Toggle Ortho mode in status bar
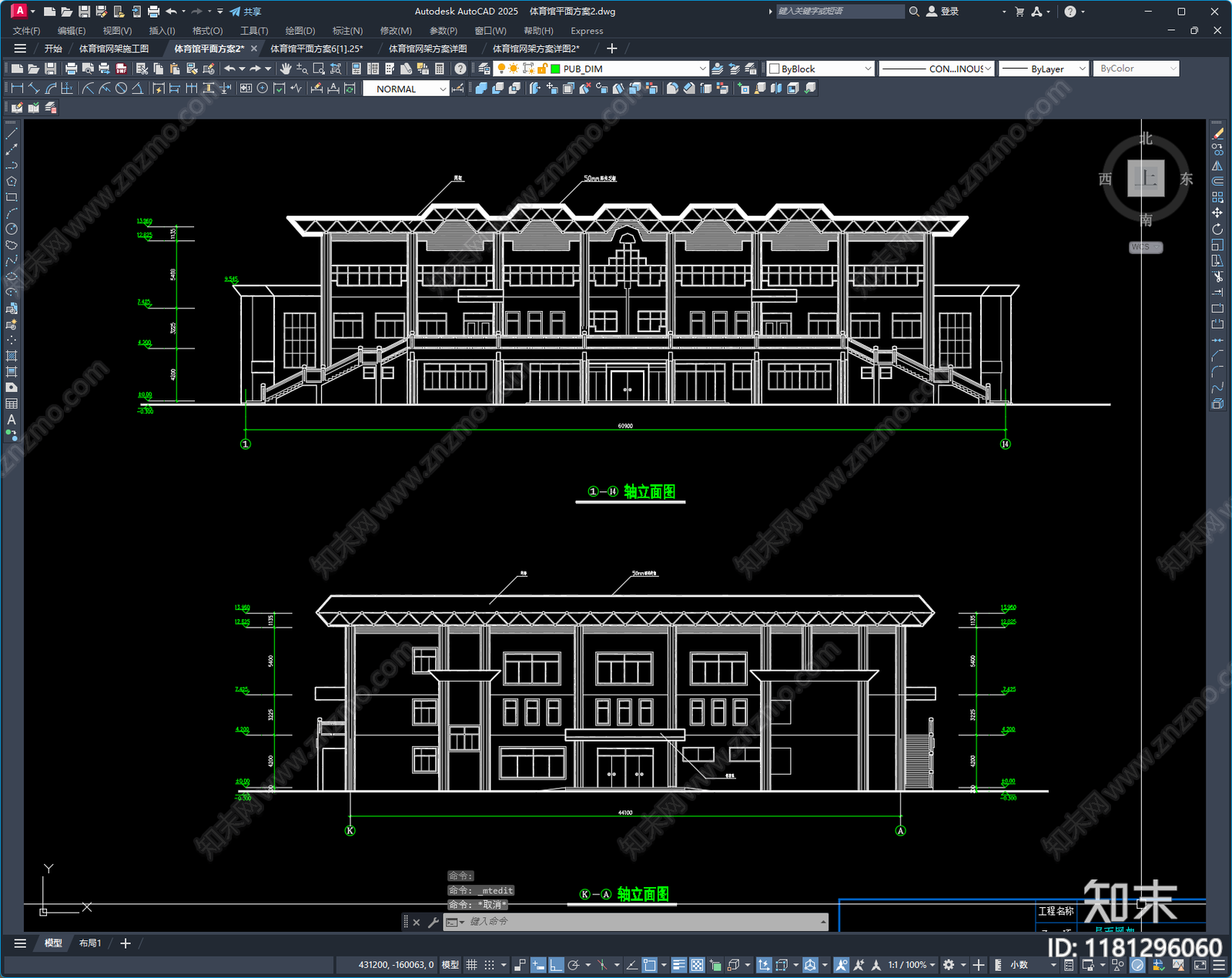Viewport: 1232px width, 978px height. click(556, 965)
